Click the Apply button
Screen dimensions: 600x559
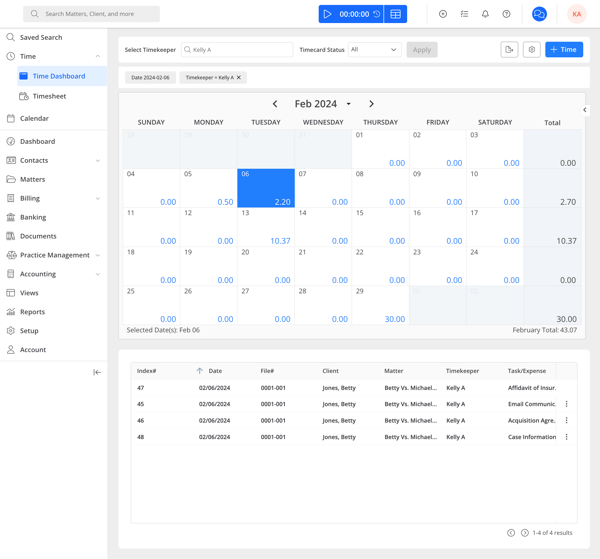point(422,50)
